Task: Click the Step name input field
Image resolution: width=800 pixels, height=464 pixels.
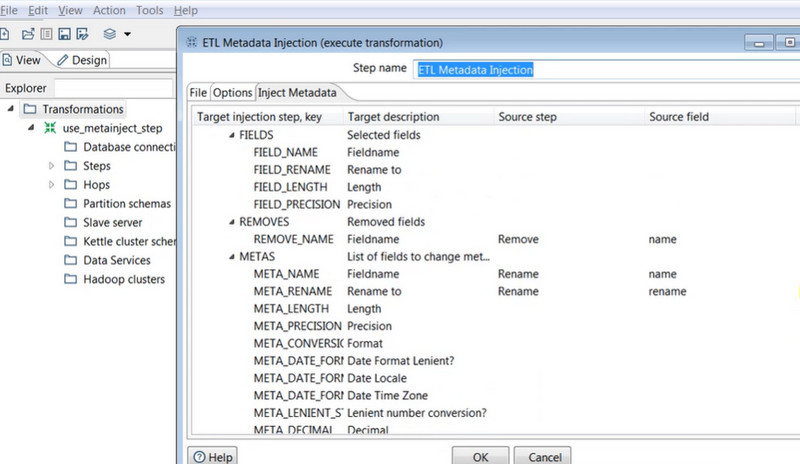Action: coord(600,69)
